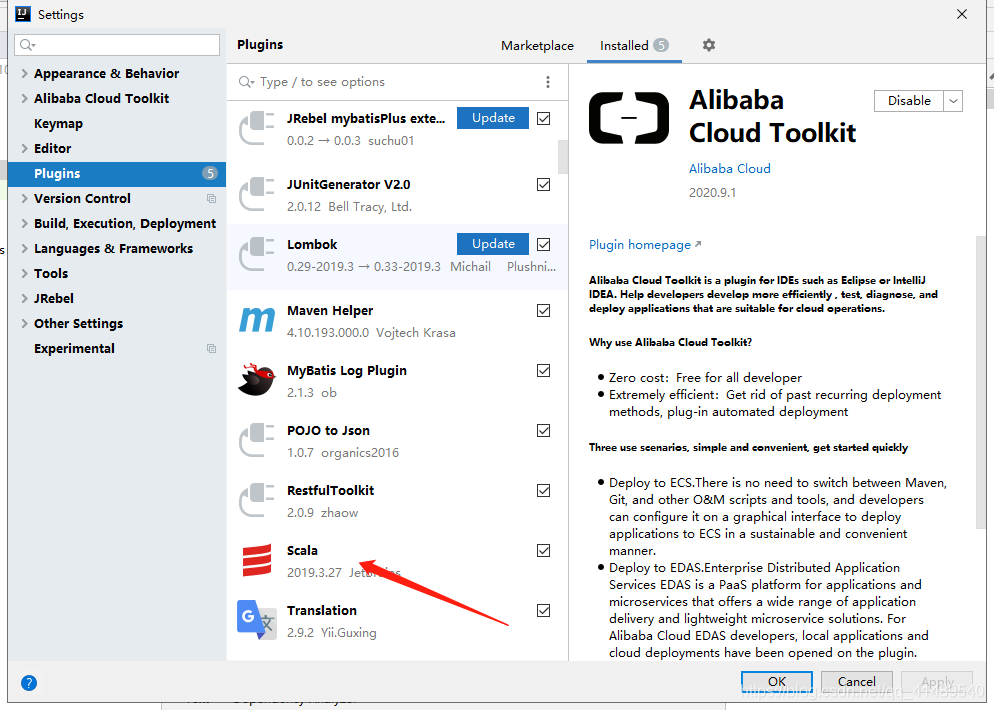The height and width of the screenshot is (710, 994).
Task: Click the JRebel mybatisPlus plugin icon
Action: pyautogui.click(x=257, y=128)
